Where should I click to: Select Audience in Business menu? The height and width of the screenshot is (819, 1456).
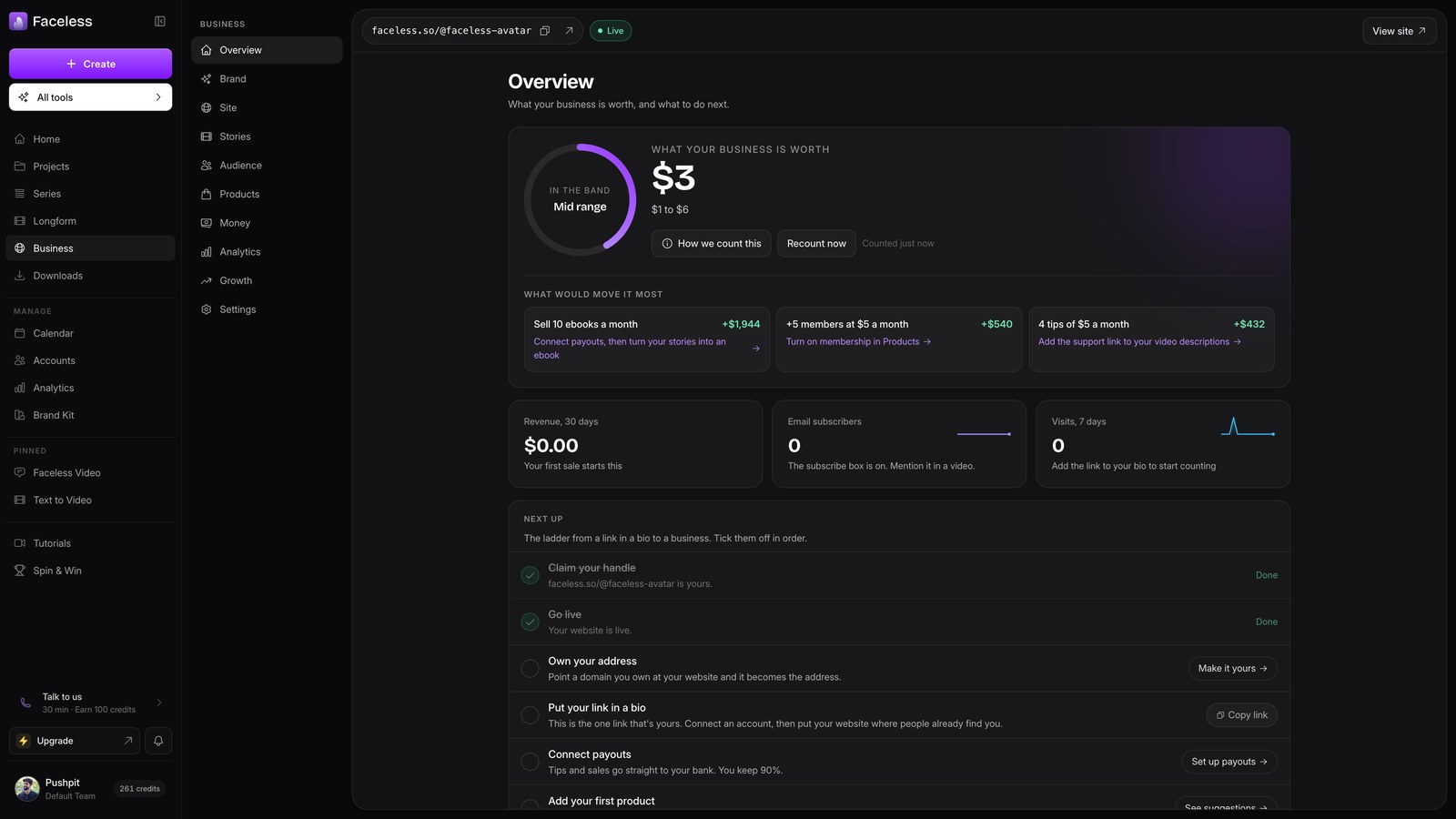pos(267,166)
